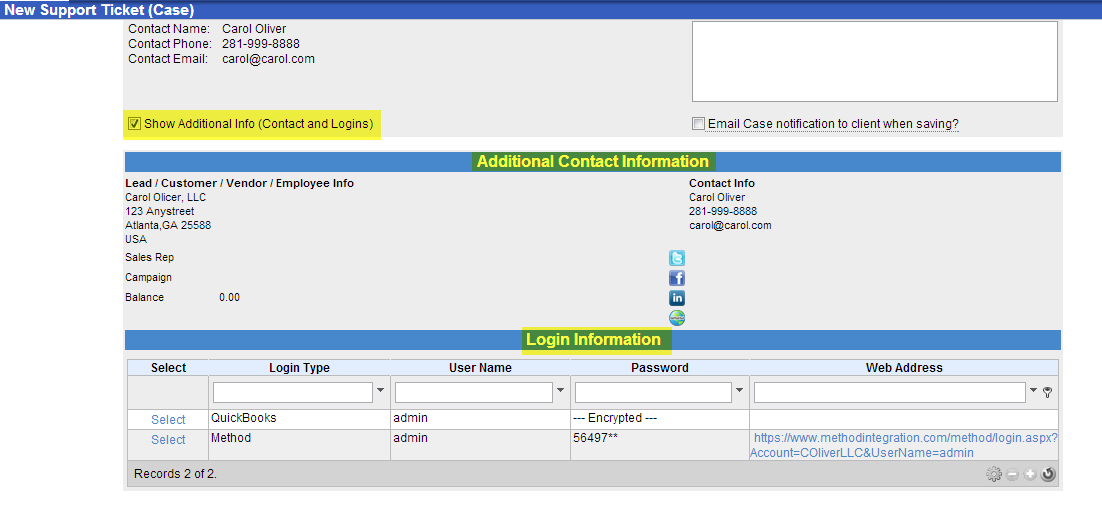The width and height of the screenshot is (1102, 508).
Task: Open the Login Type filter dropdown arrow
Action: [380, 391]
